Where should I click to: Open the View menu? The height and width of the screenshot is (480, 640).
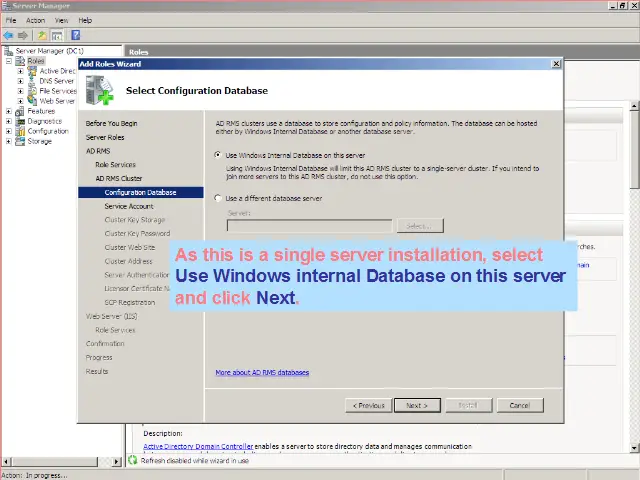point(62,20)
